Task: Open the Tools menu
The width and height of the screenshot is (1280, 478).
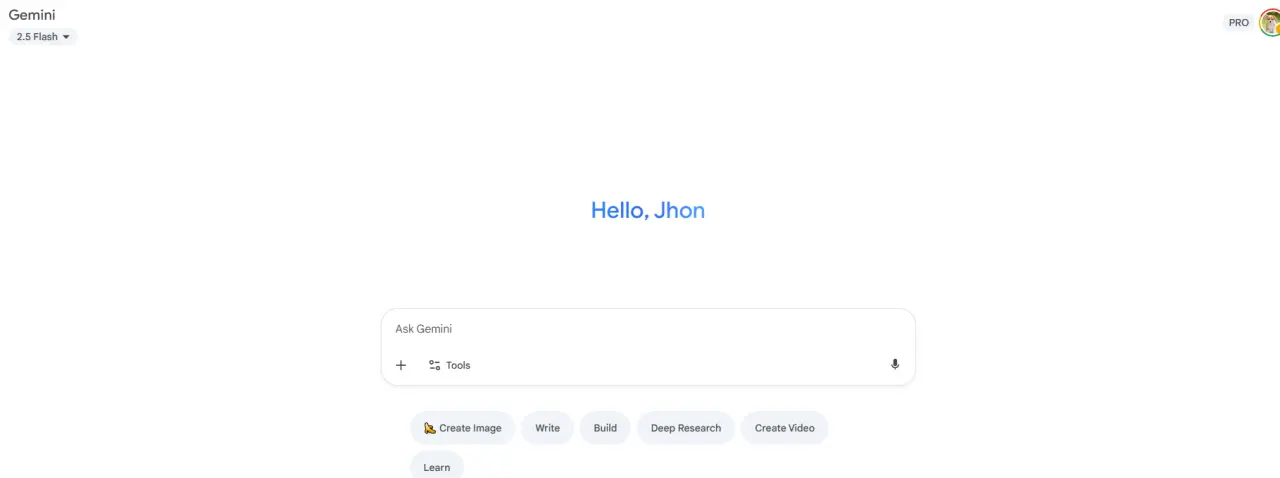Action: click(449, 365)
